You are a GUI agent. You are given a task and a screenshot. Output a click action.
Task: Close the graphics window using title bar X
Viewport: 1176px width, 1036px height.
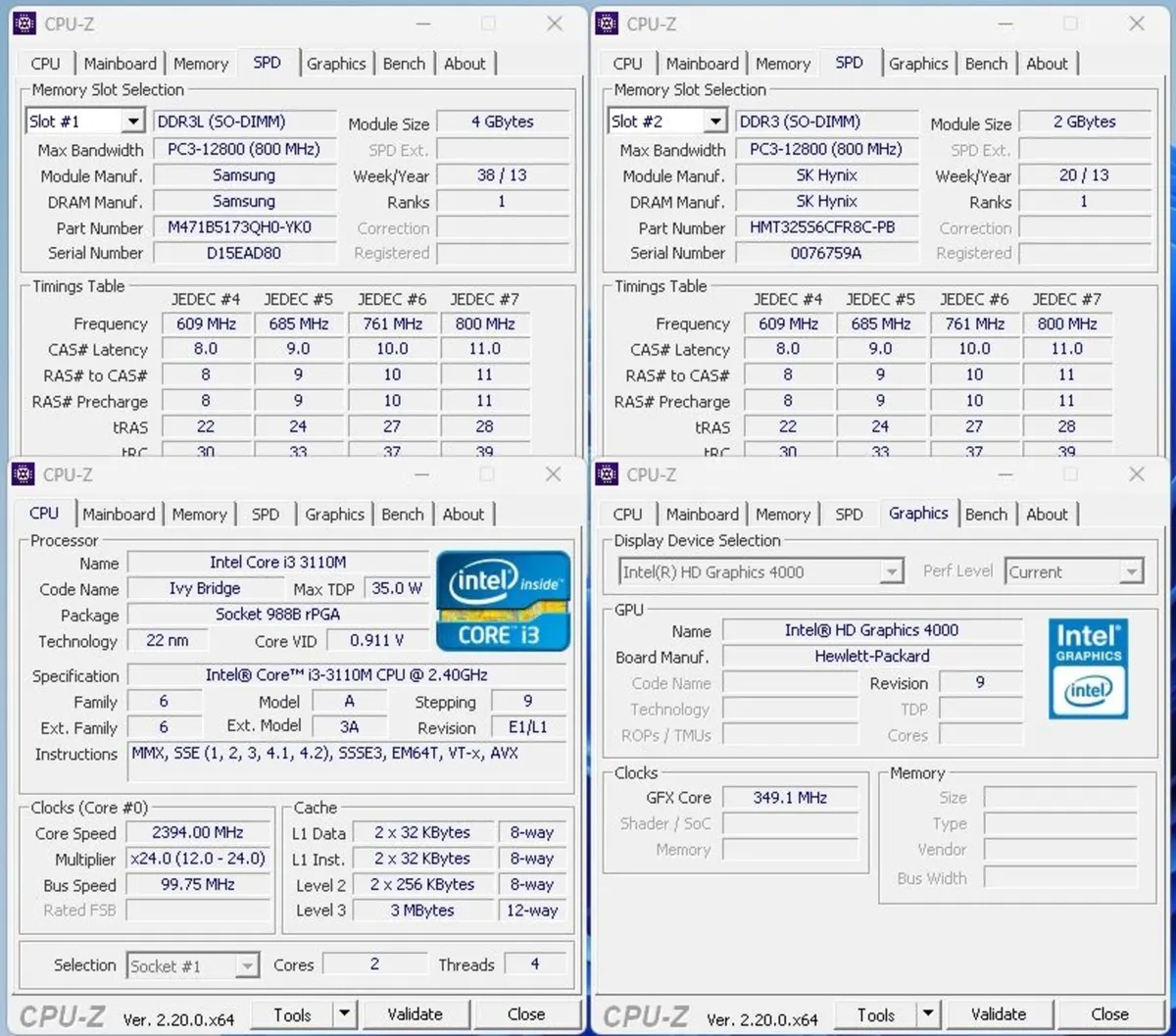point(1137,474)
